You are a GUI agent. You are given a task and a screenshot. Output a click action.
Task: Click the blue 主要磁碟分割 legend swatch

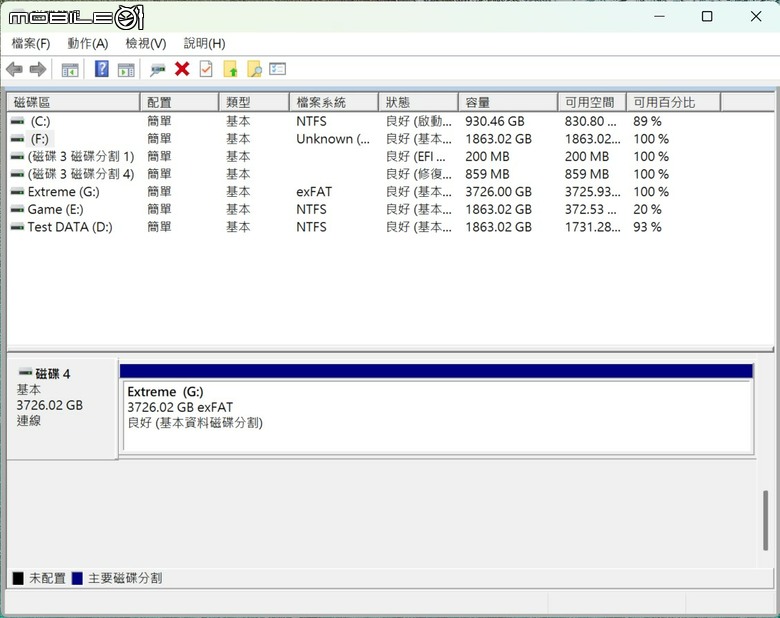(77, 578)
